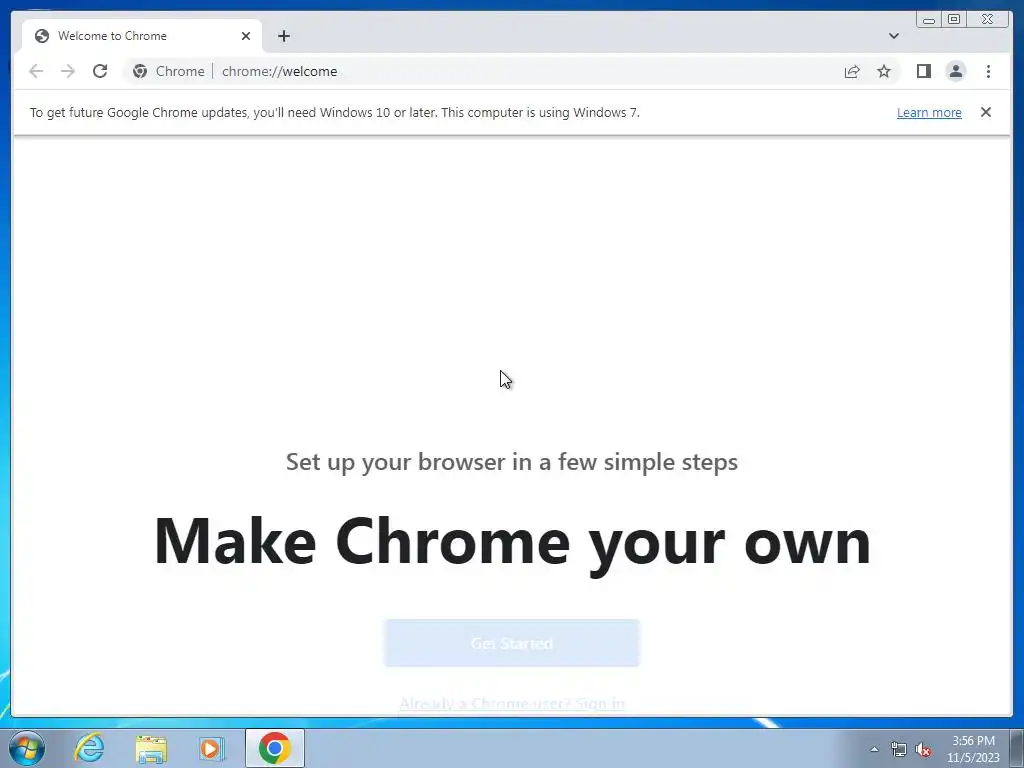Screen dimensions: 1024x768
Task: Click the browser Back arrow
Action: tap(36, 71)
